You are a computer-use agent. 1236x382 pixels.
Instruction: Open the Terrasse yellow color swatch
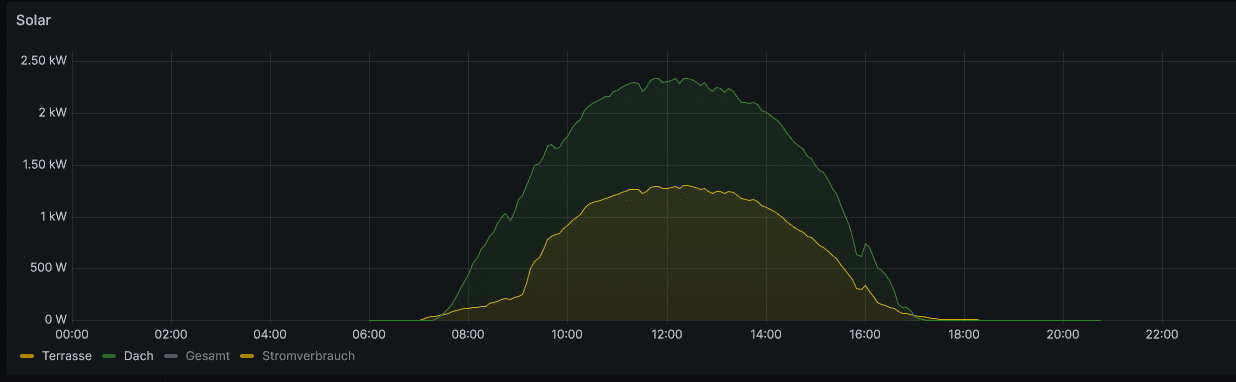(x=28, y=356)
